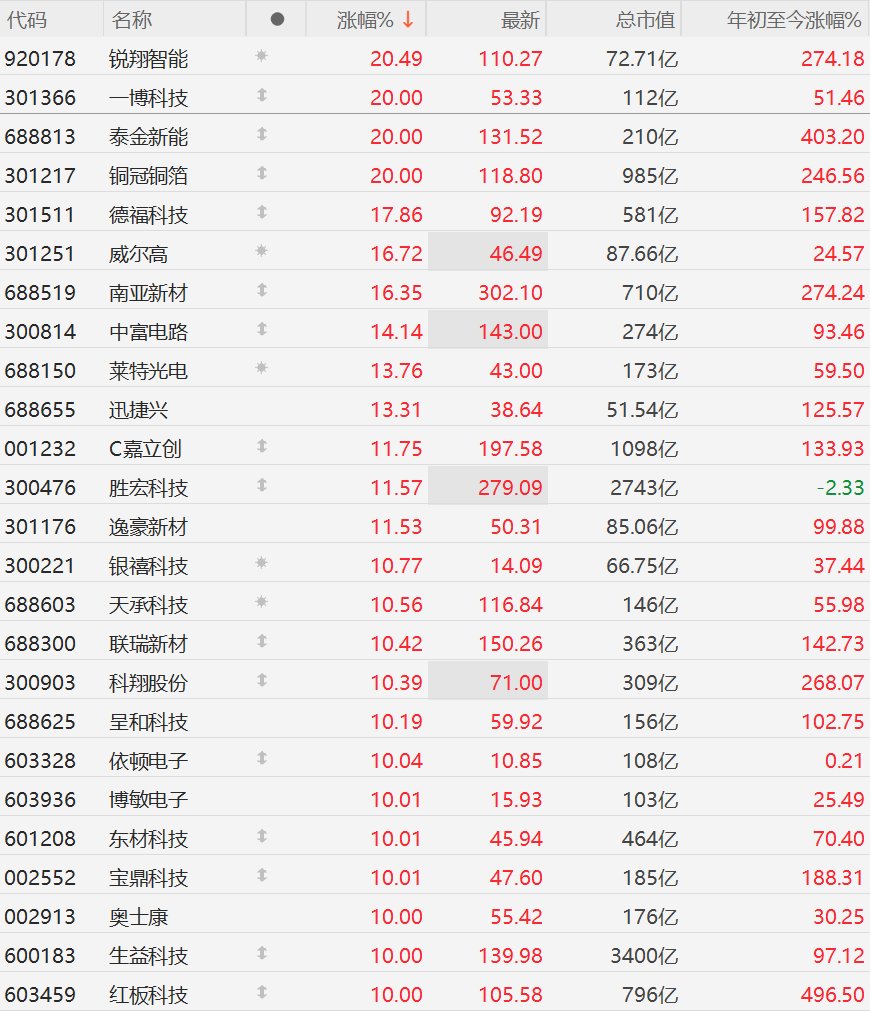Toggle the red sort arrow in 涨幅% header

(408, 20)
